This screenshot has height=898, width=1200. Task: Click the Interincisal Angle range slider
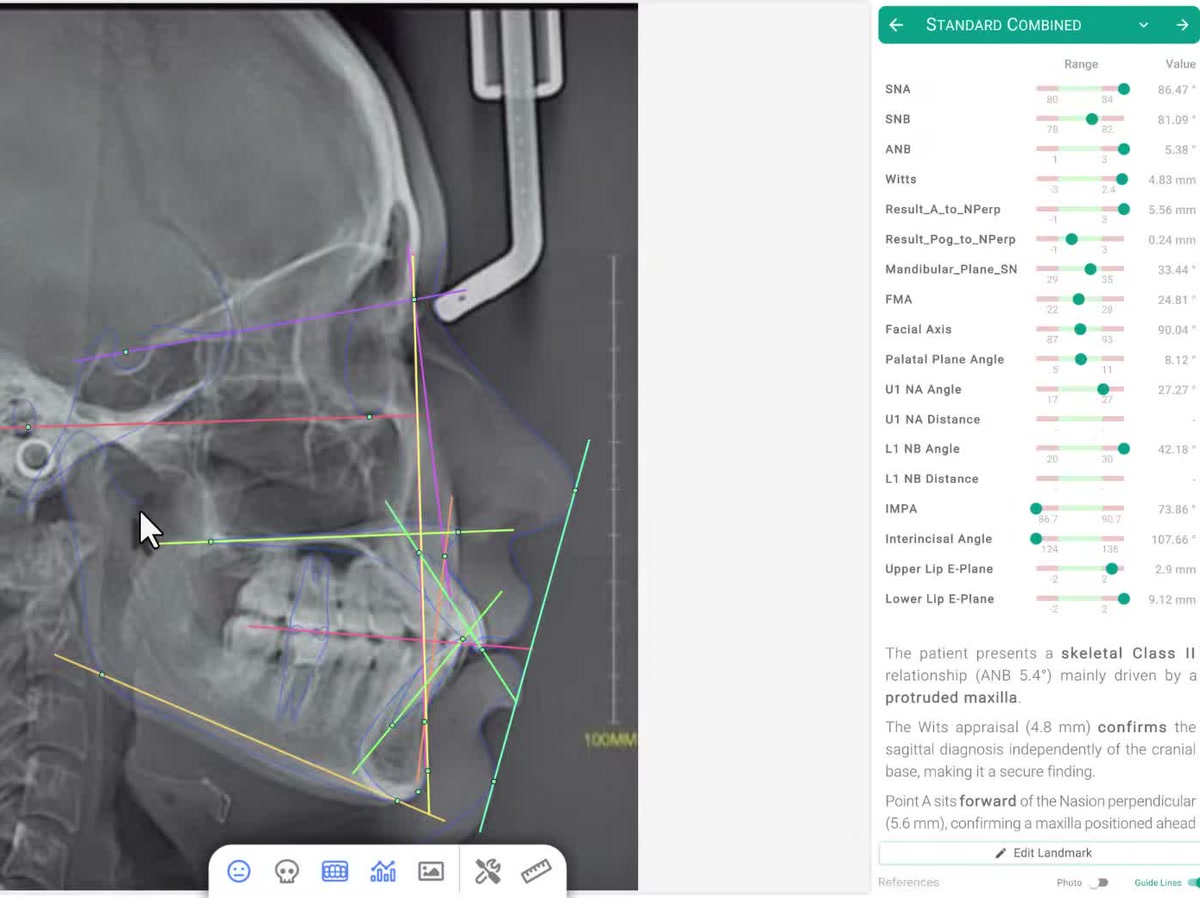[x=1080, y=539]
